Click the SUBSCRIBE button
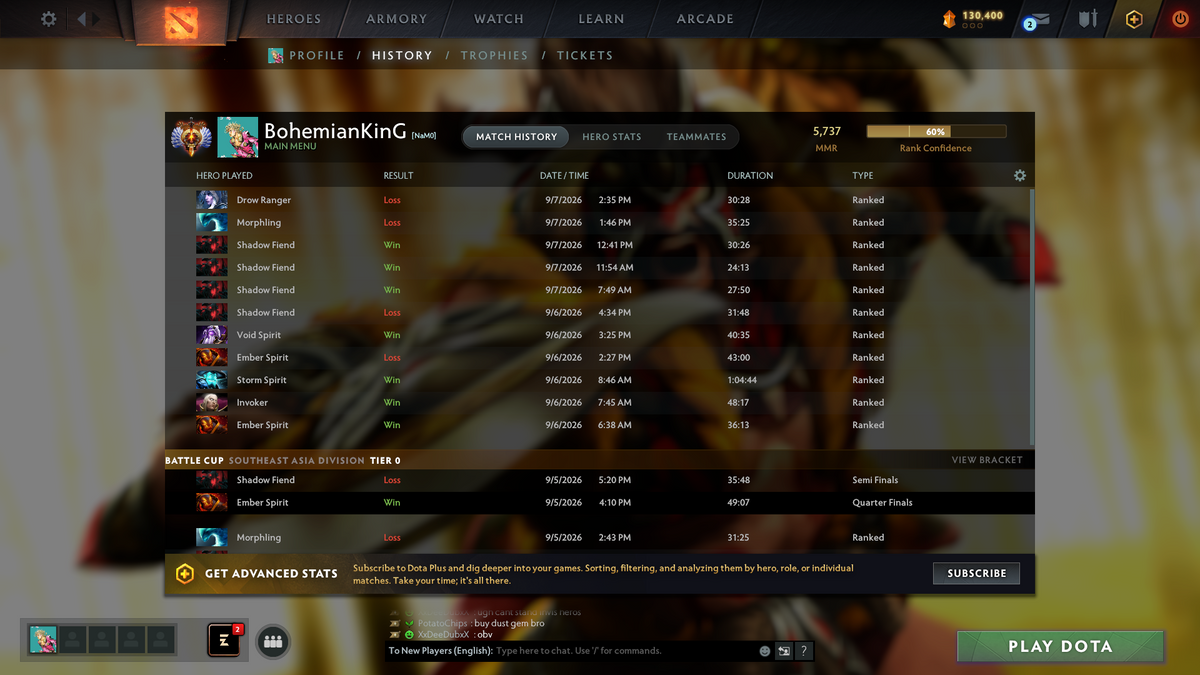The width and height of the screenshot is (1200, 675). click(x=977, y=573)
